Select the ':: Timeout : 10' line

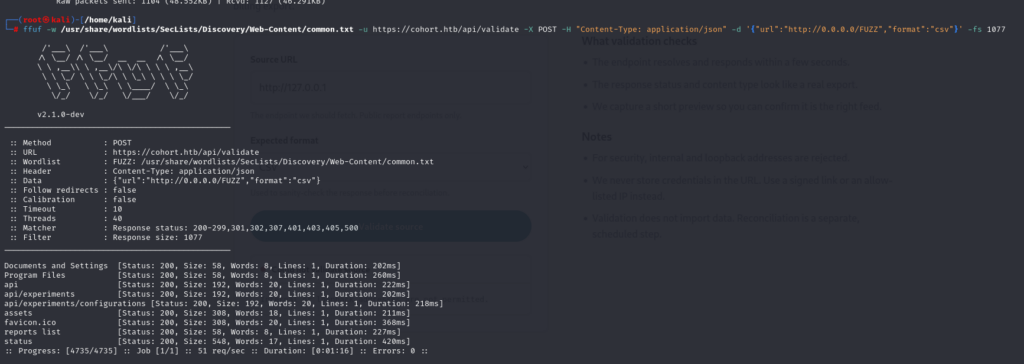coord(66,209)
